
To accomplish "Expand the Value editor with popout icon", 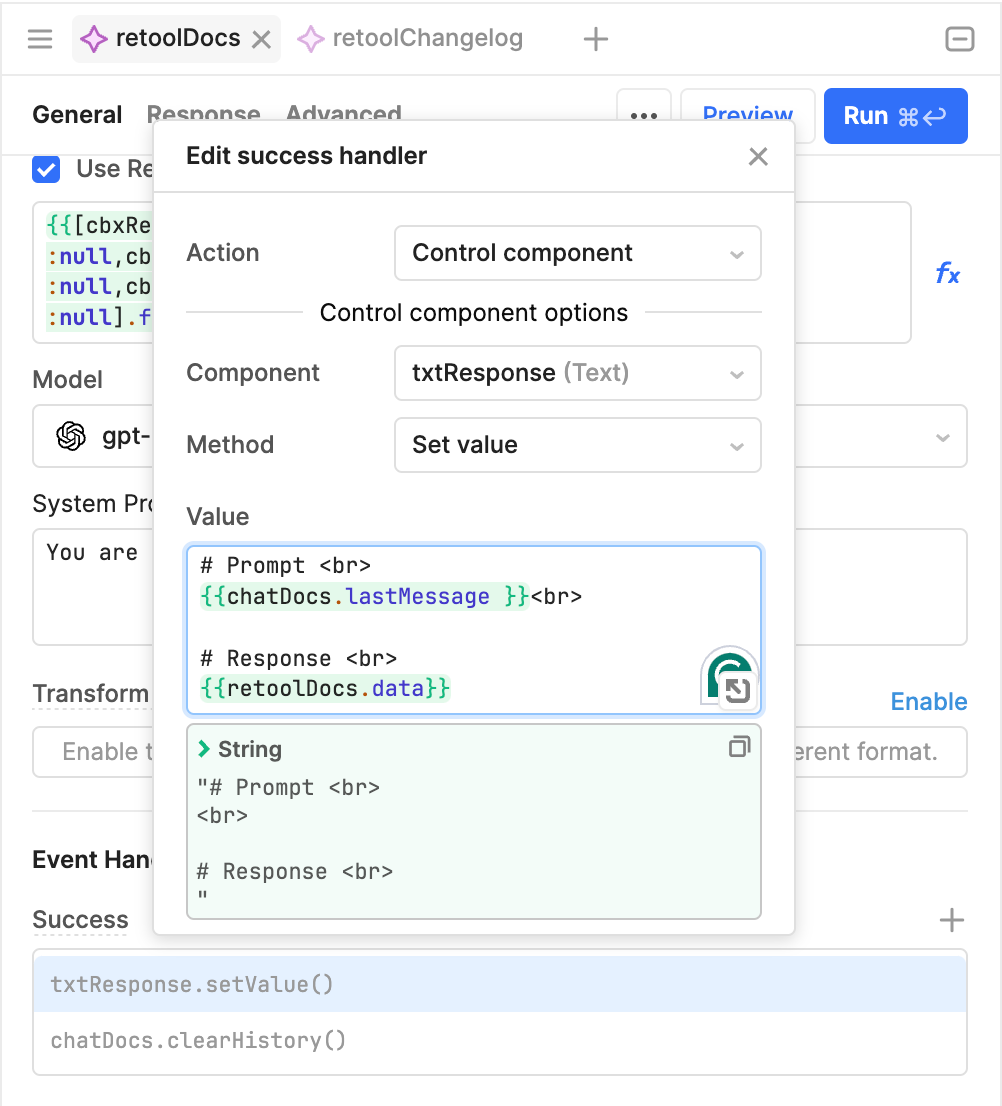I will pos(738,689).
